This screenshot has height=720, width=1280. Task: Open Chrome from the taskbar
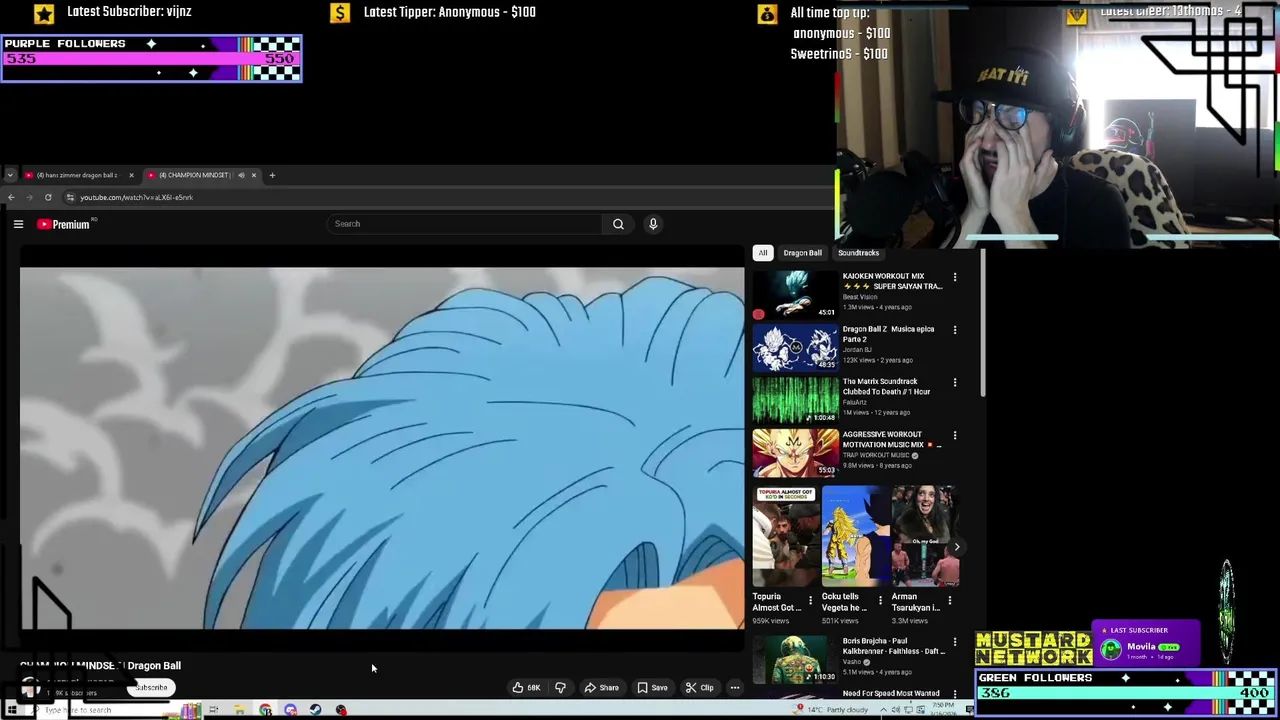tap(265, 710)
